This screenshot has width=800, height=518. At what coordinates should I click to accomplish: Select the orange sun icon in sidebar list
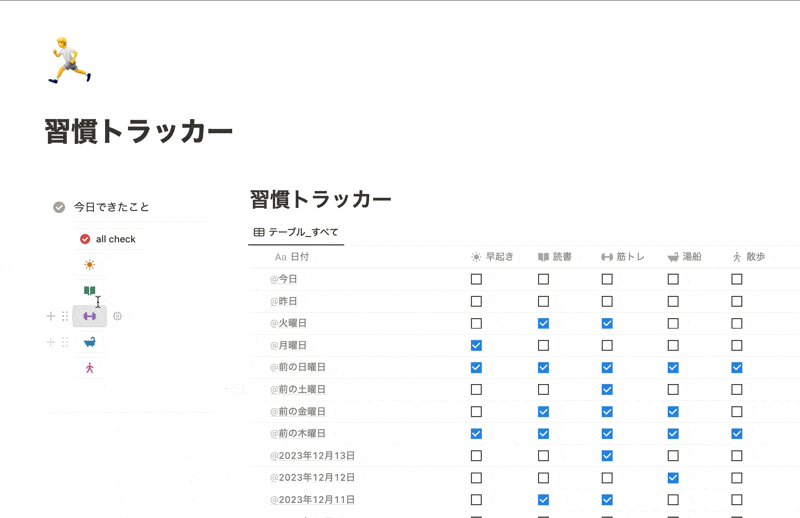(x=90, y=264)
